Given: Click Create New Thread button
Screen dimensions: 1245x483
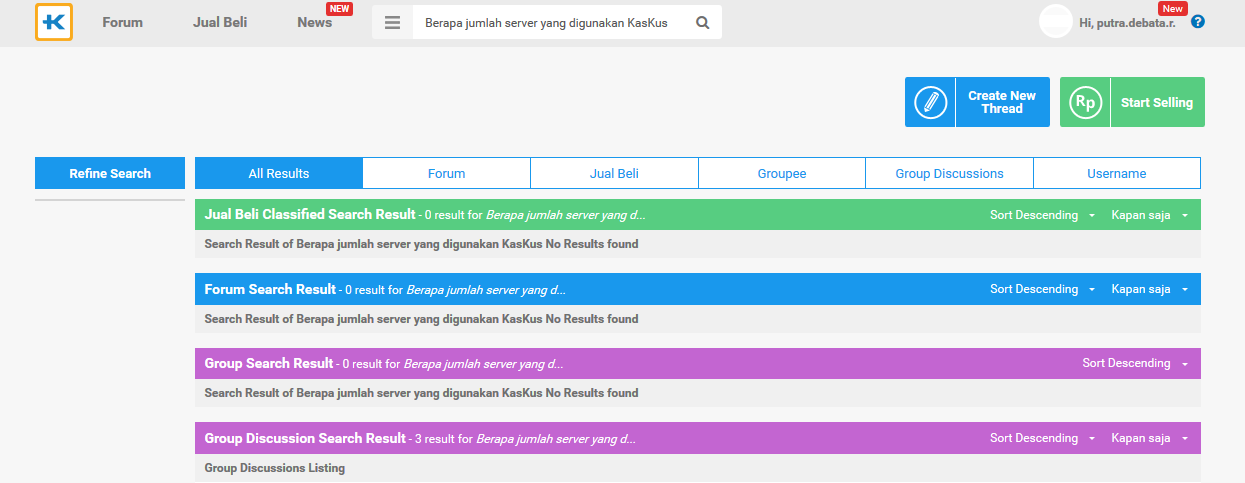Looking at the screenshot, I should tap(977, 102).
